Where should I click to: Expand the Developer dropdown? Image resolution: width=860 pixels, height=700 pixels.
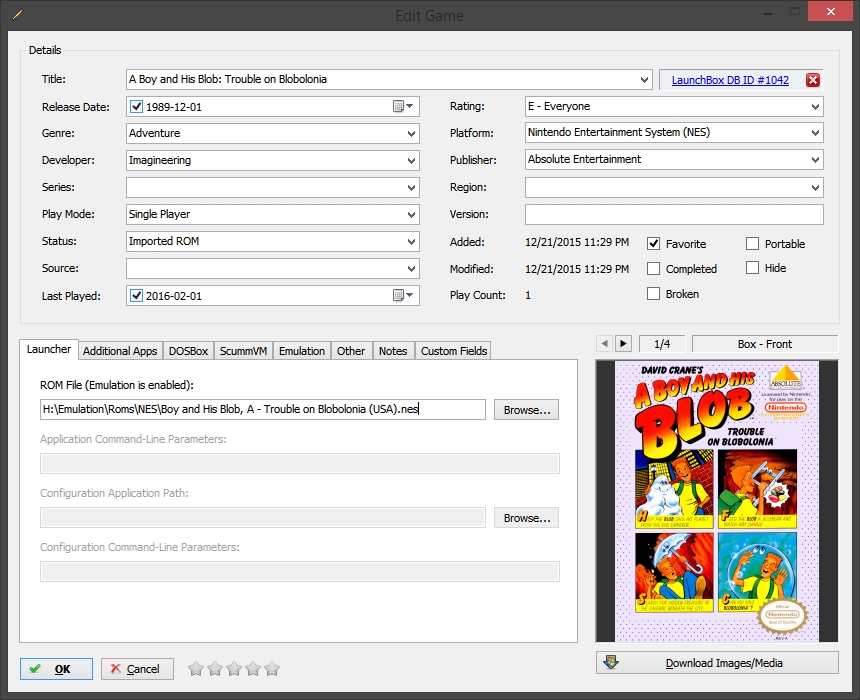[x=411, y=160]
